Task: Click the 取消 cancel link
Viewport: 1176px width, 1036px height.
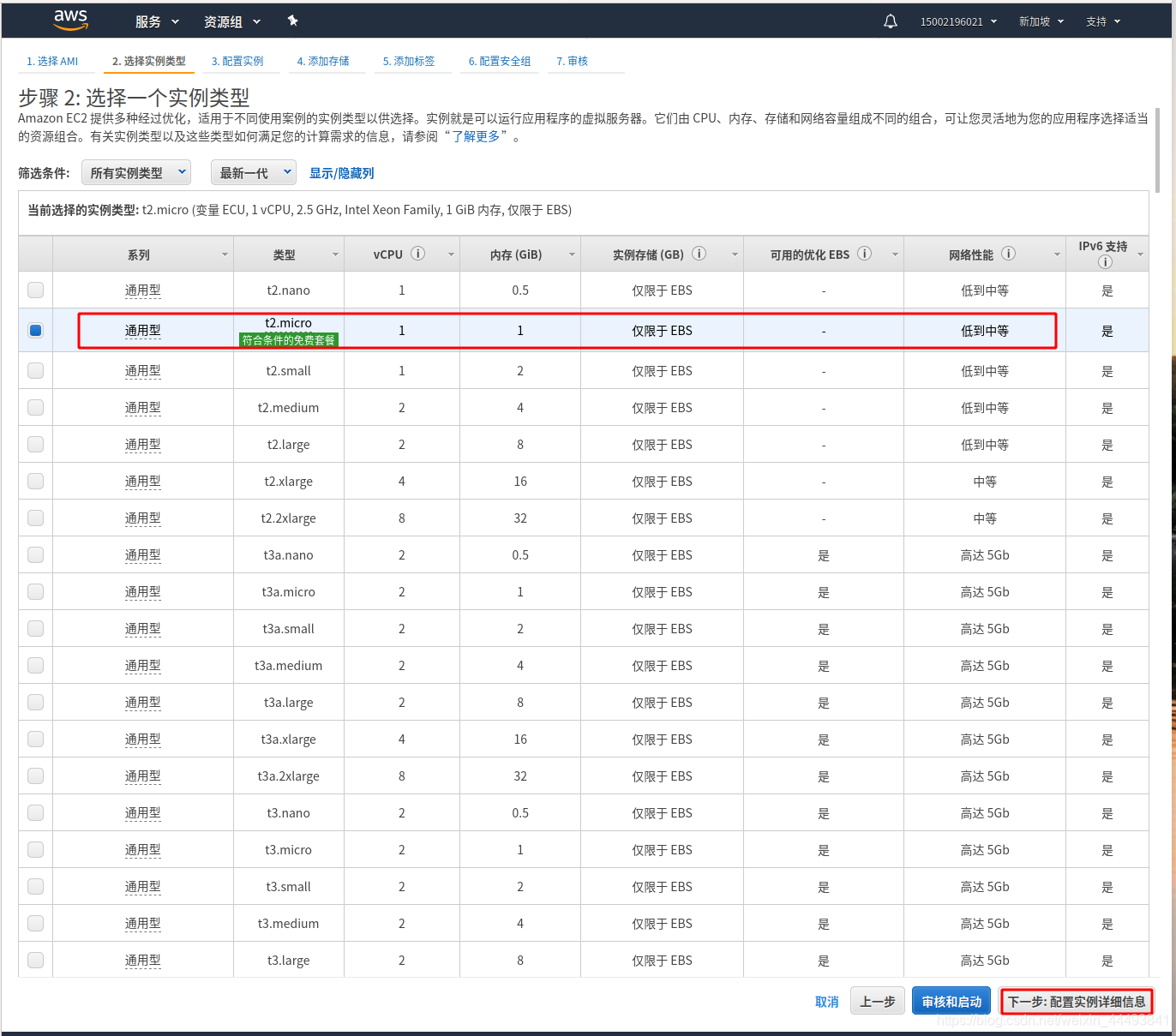Action: point(826,1002)
